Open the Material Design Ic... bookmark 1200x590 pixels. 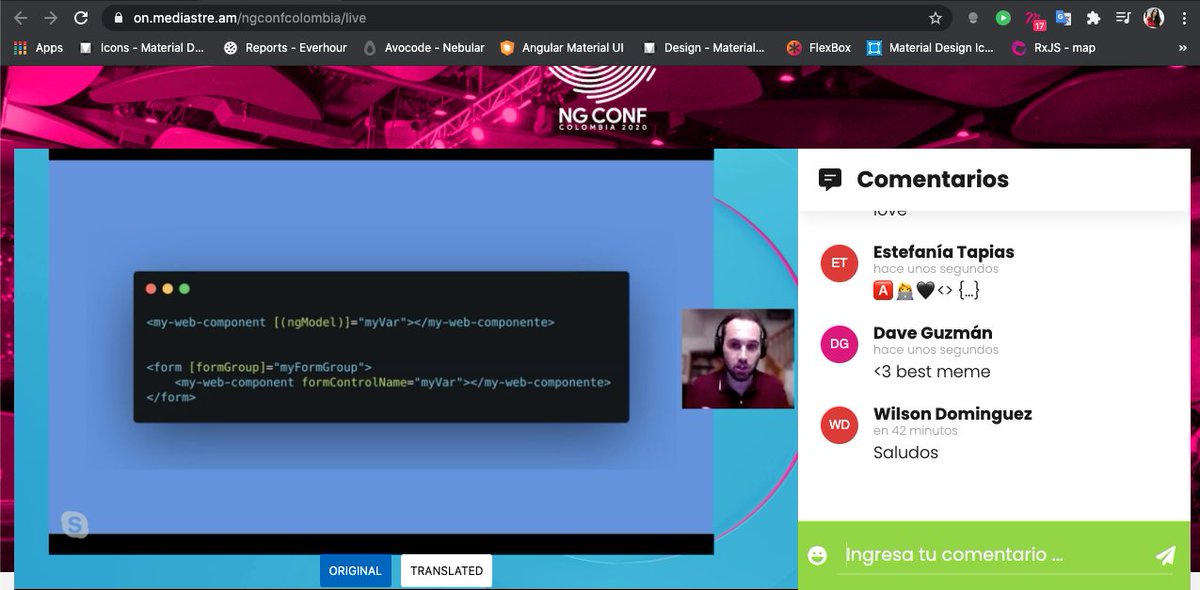(x=930, y=47)
